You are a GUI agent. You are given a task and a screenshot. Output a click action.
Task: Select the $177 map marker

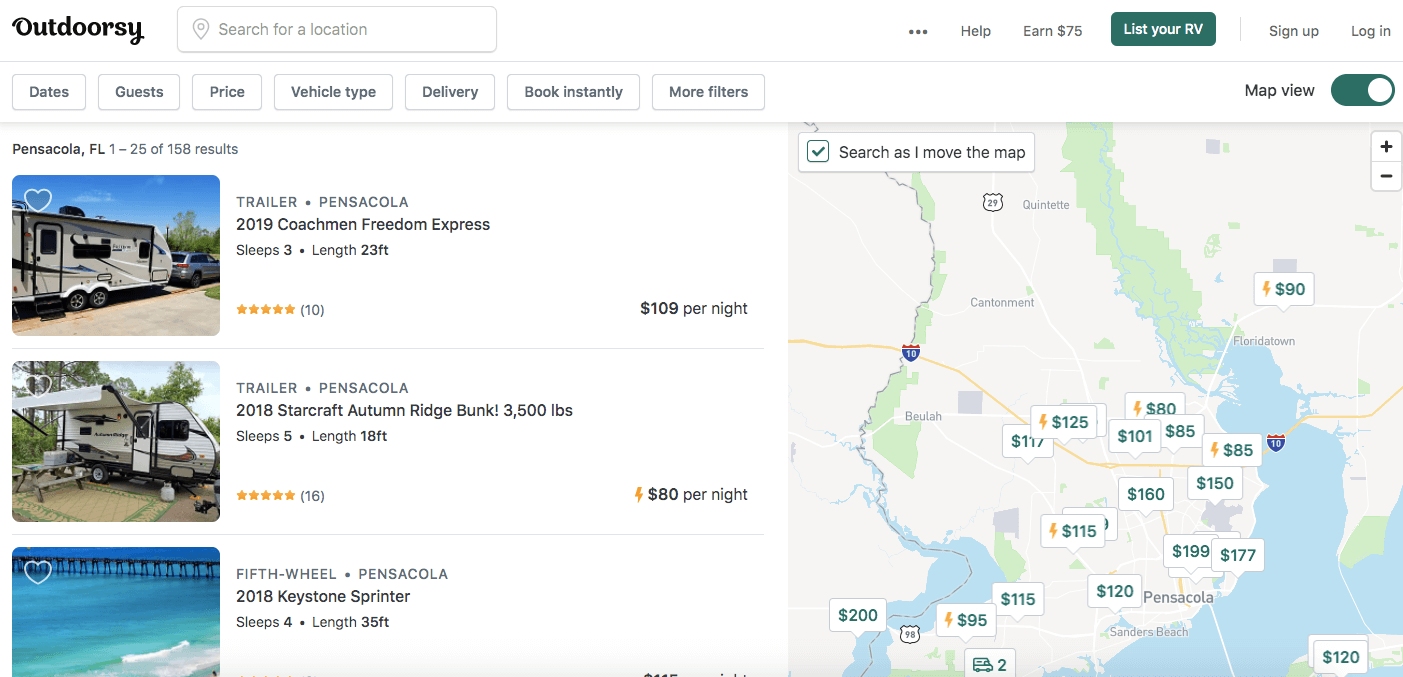click(1238, 555)
